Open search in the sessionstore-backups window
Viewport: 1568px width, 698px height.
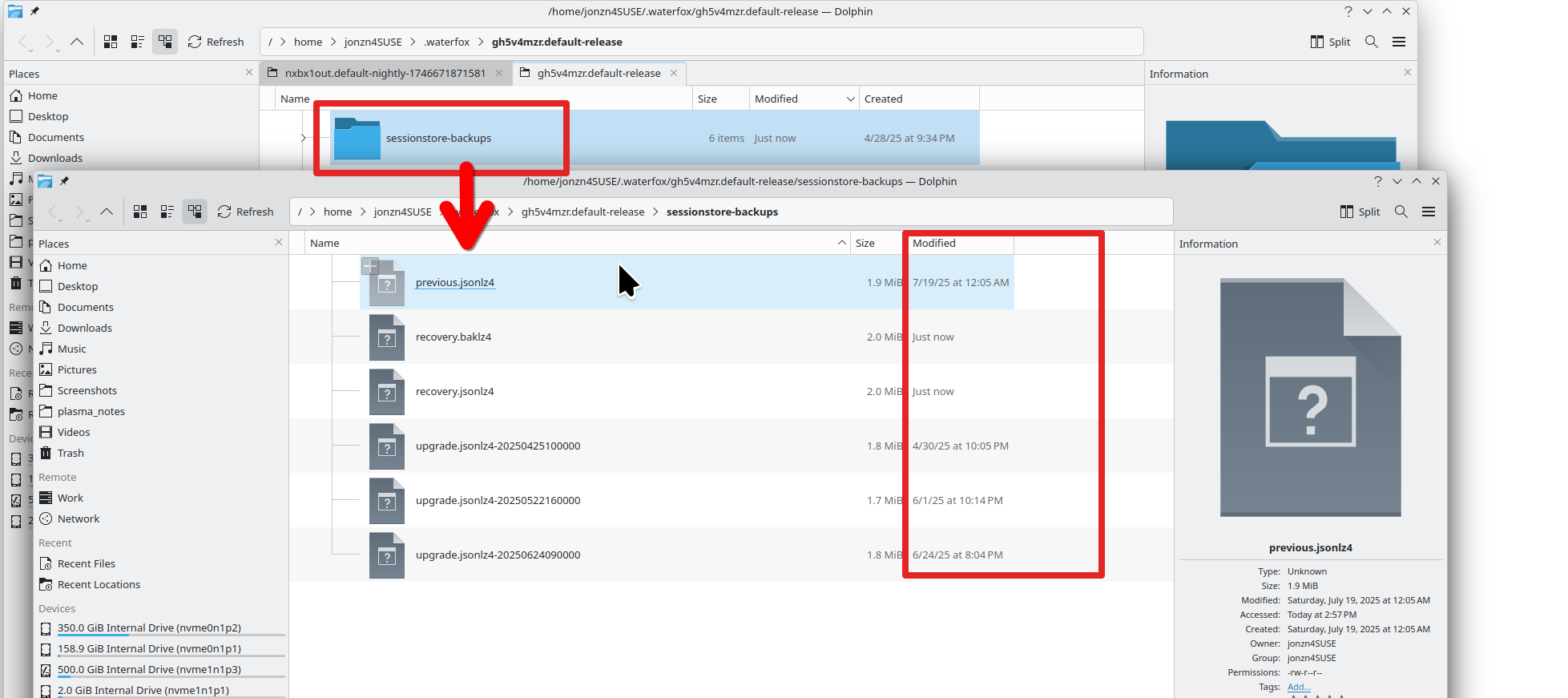click(1401, 212)
